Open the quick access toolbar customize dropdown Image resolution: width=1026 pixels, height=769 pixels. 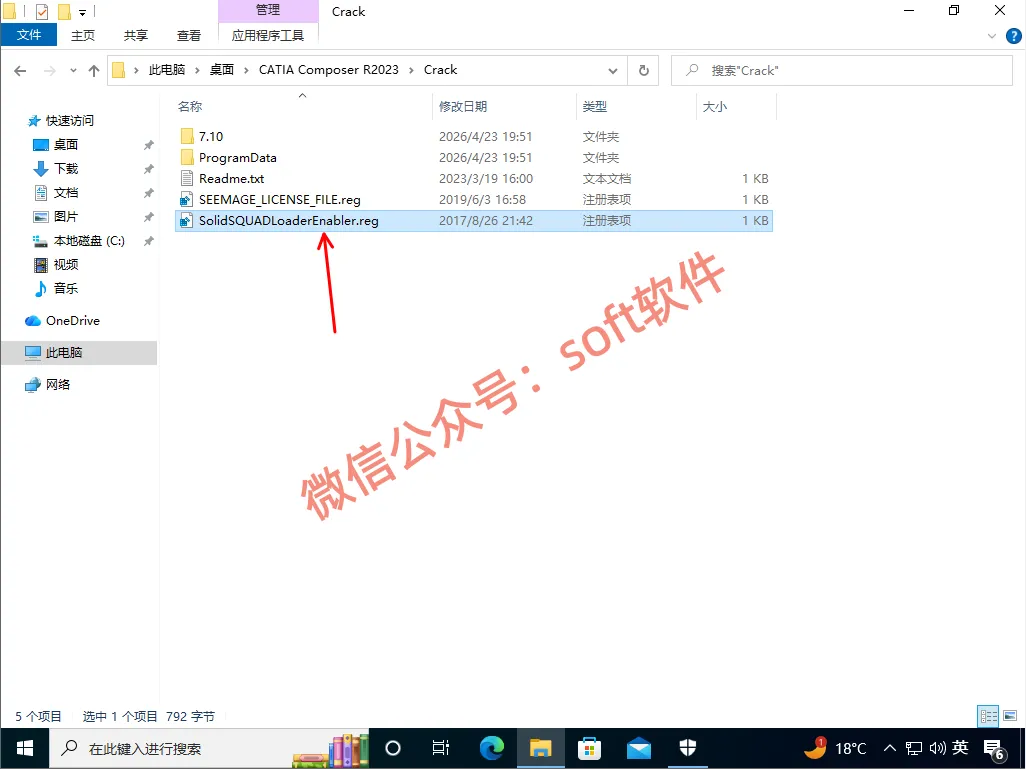tap(82, 12)
